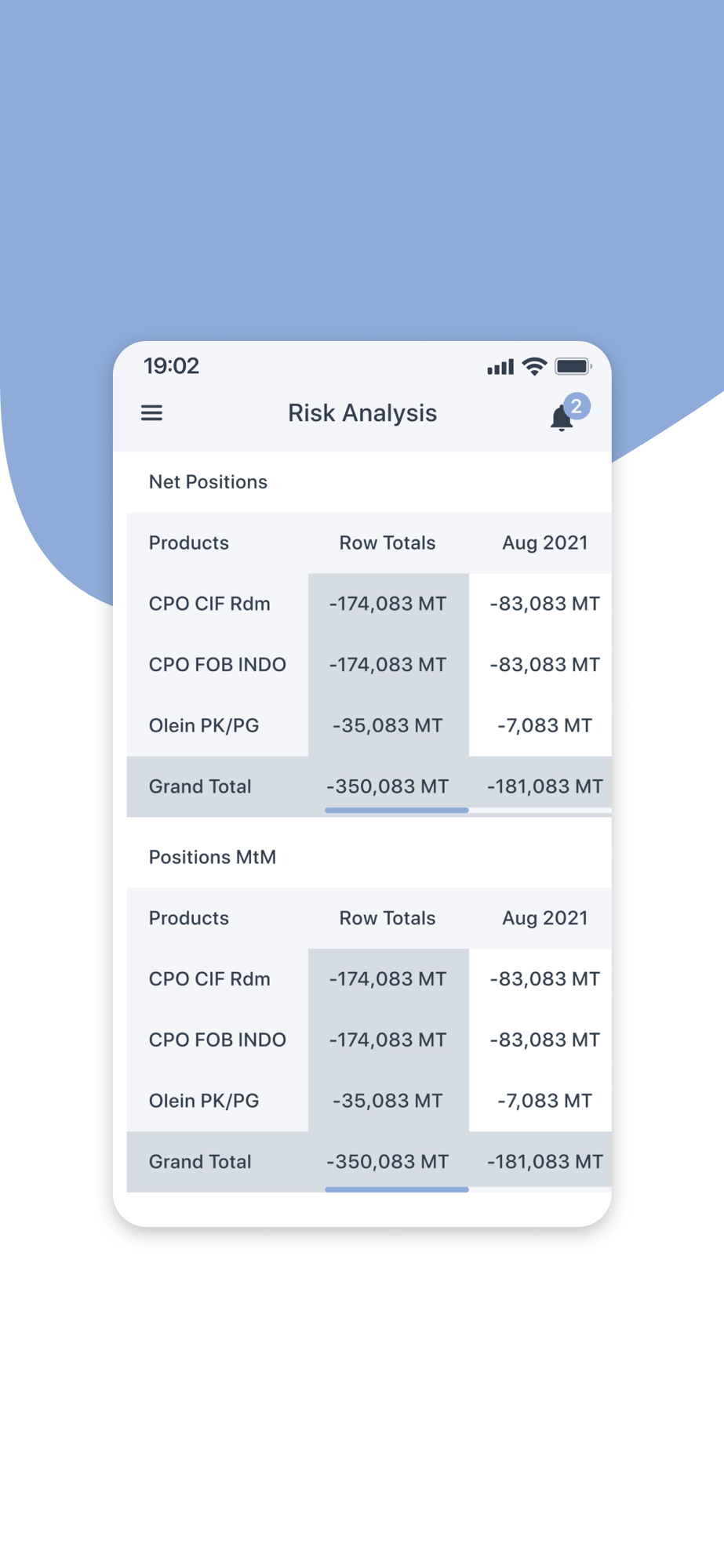Click the 19:02 clock in status bar

point(172,366)
